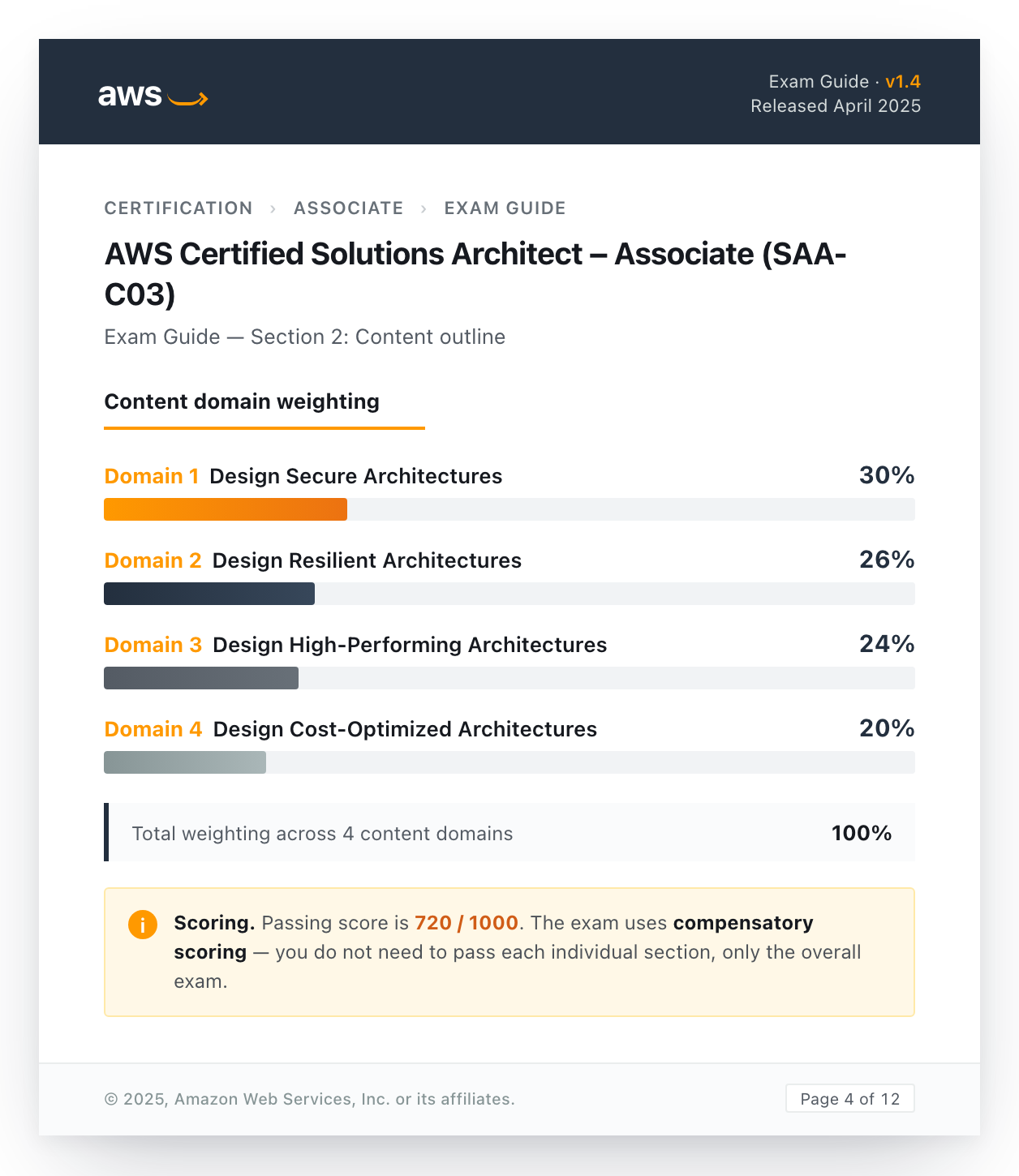
Task: Click 'Released April 2025' text
Action: coord(836,105)
